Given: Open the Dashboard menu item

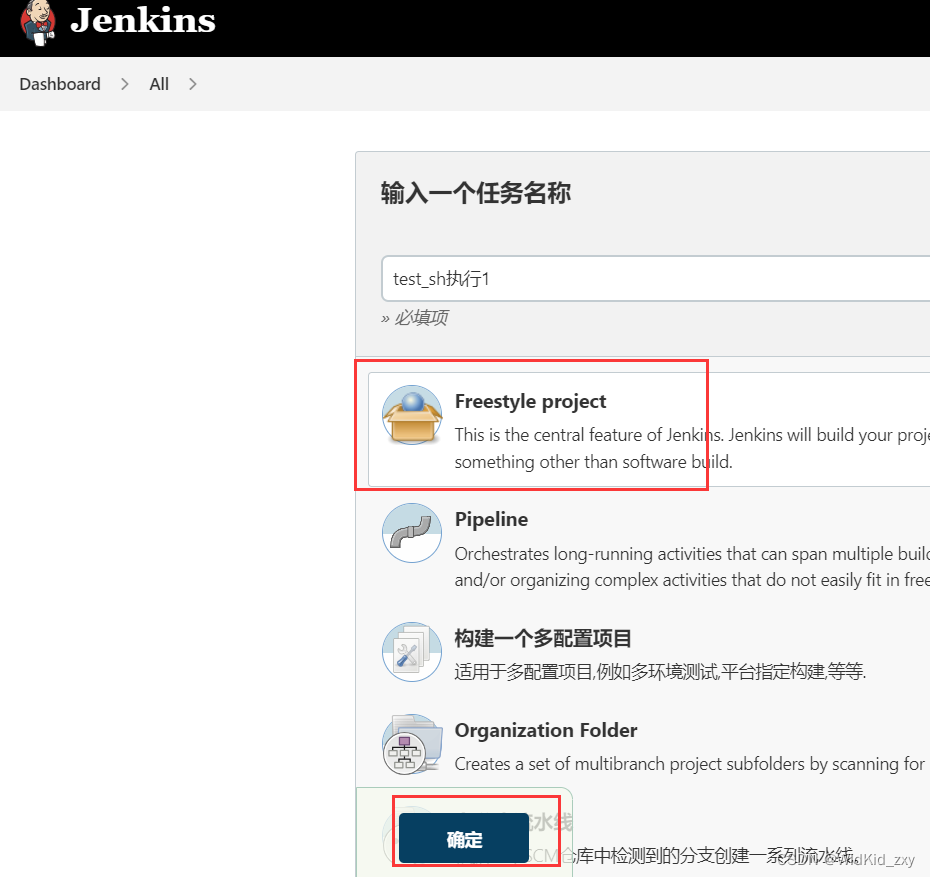Looking at the screenshot, I should pos(59,84).
